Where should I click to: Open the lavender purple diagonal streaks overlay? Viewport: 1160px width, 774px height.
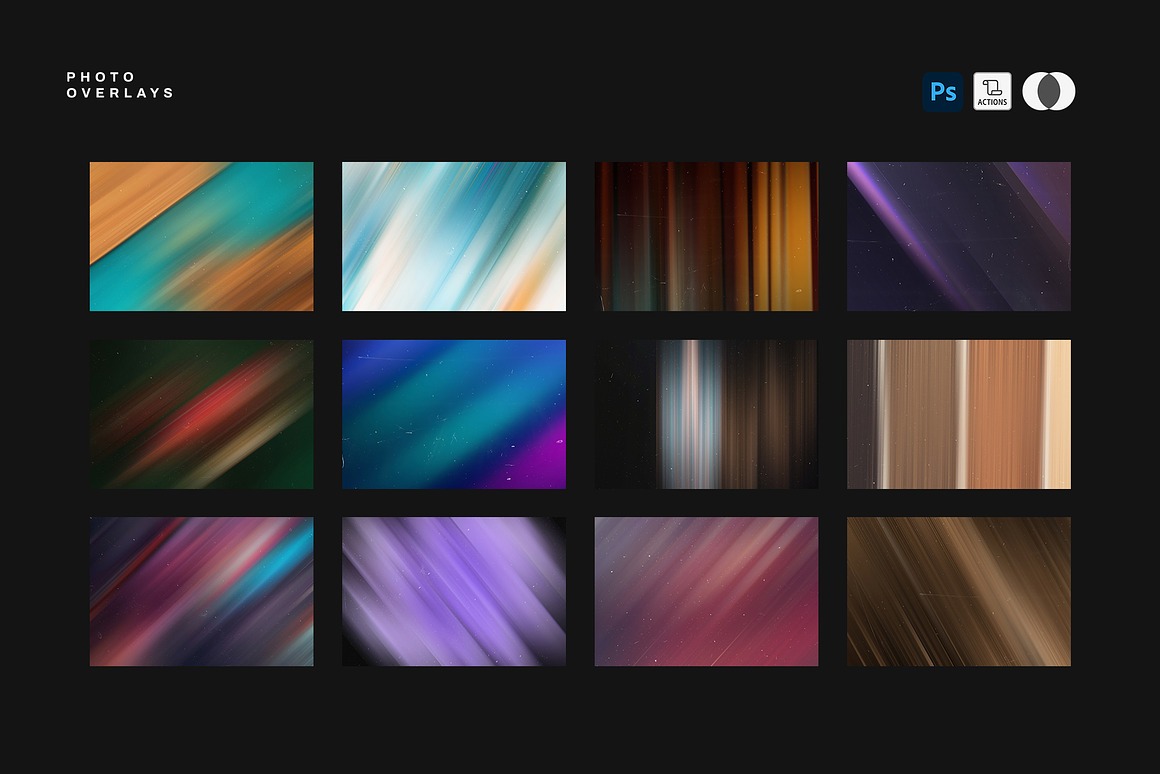[454, 591]
